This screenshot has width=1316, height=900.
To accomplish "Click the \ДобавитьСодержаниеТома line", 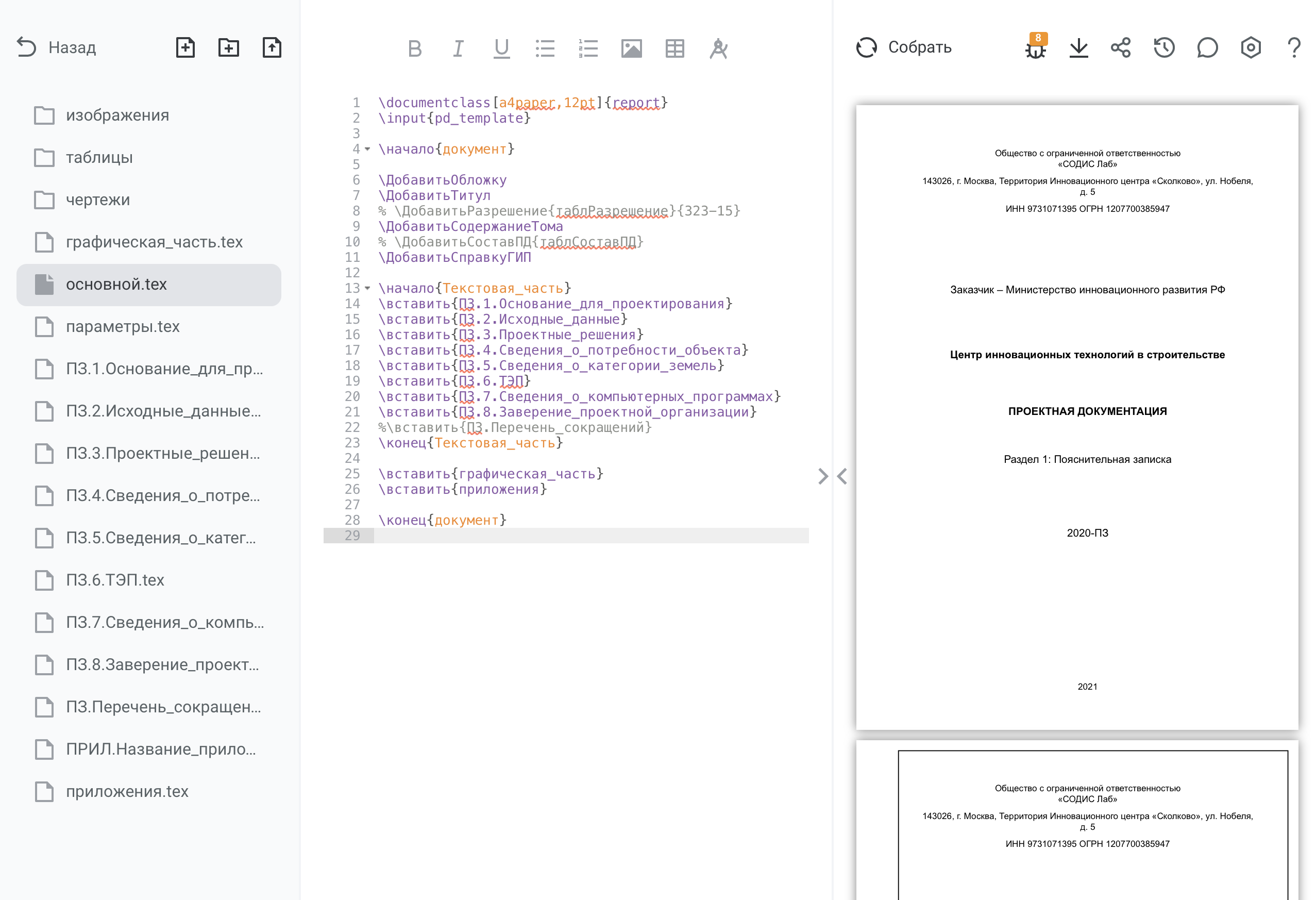I will tap(470, 227).
